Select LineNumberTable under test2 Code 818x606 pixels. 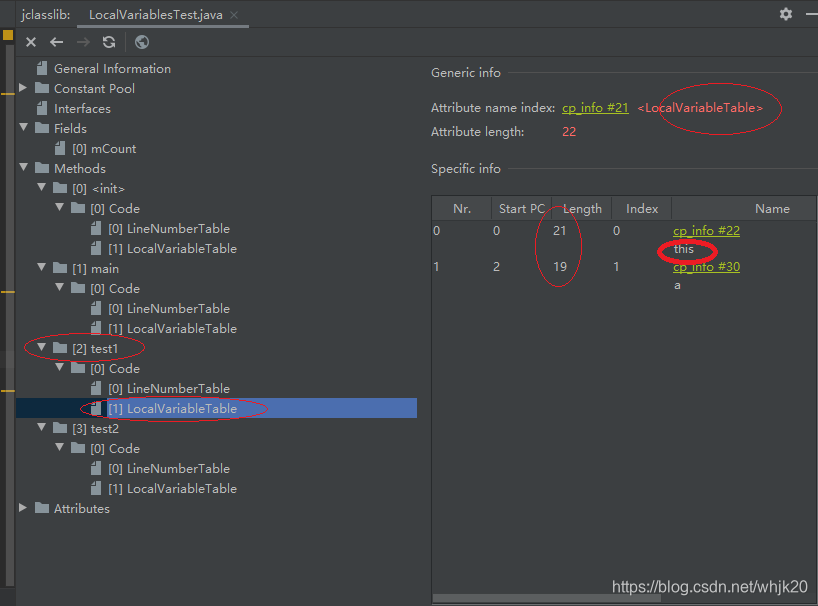169,469
